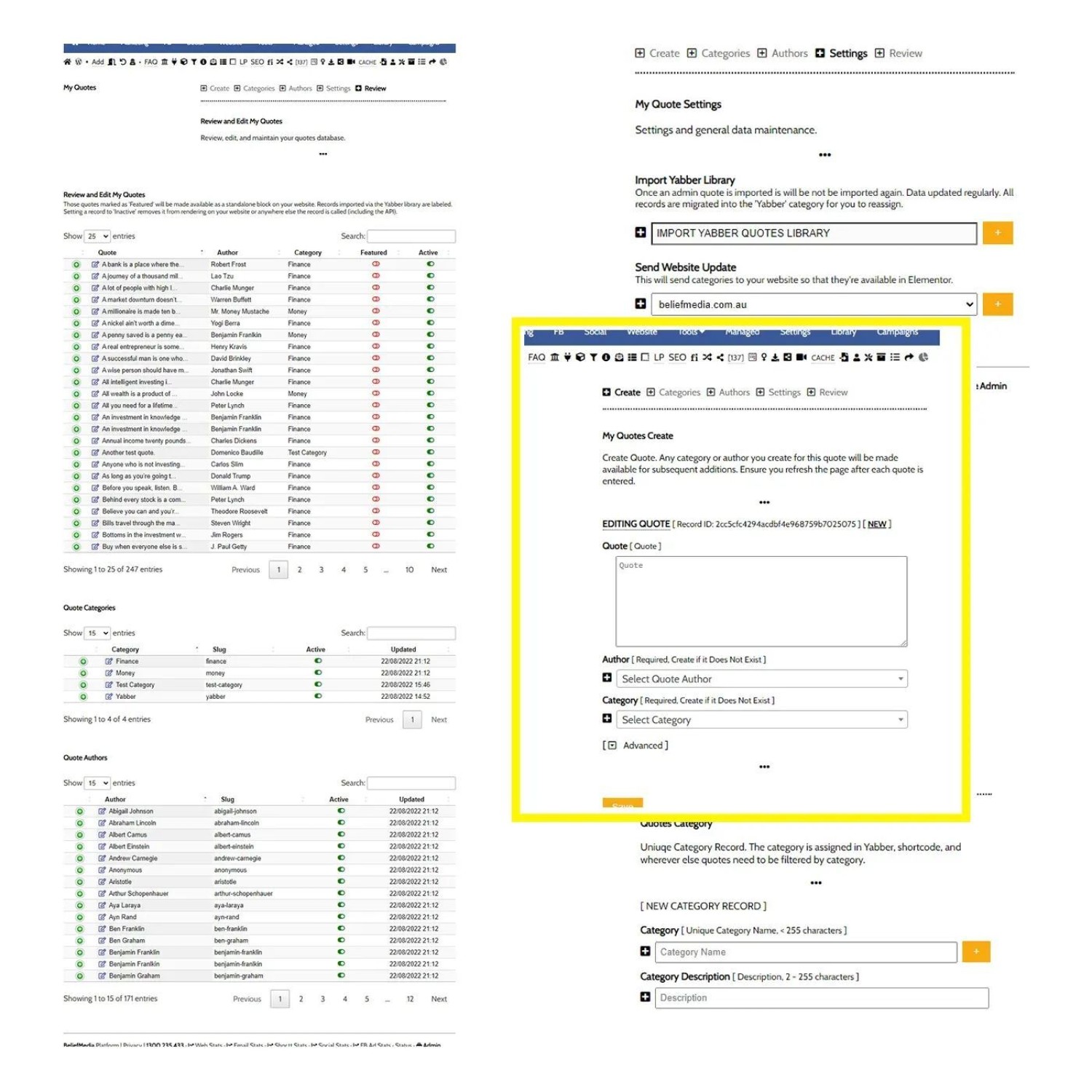Click the green circle icon on the Abigail Johnson row
The image size is (1092, 1092).
tap(79, 812)
